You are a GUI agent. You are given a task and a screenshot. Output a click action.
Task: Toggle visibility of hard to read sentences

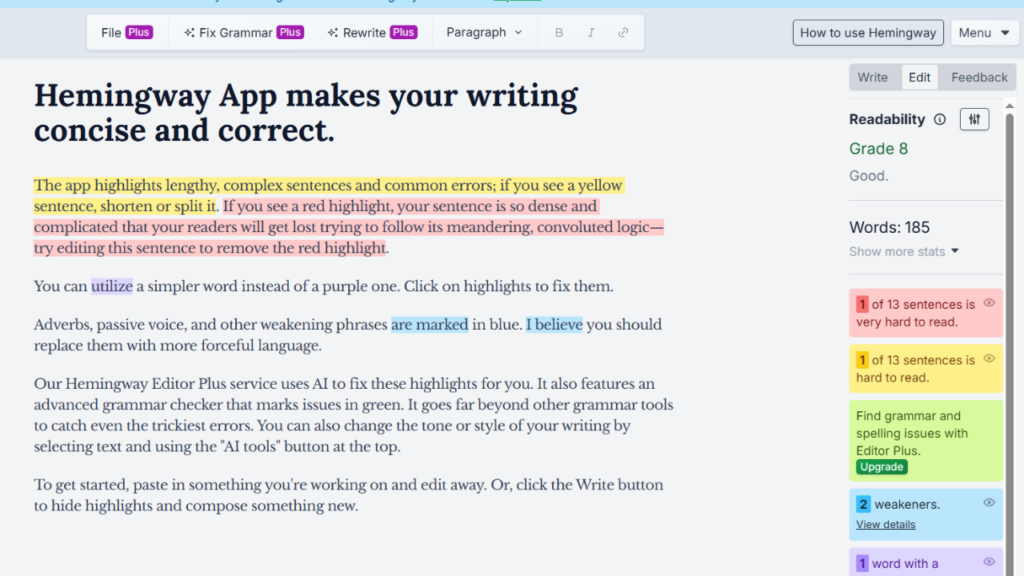point(989,359)
